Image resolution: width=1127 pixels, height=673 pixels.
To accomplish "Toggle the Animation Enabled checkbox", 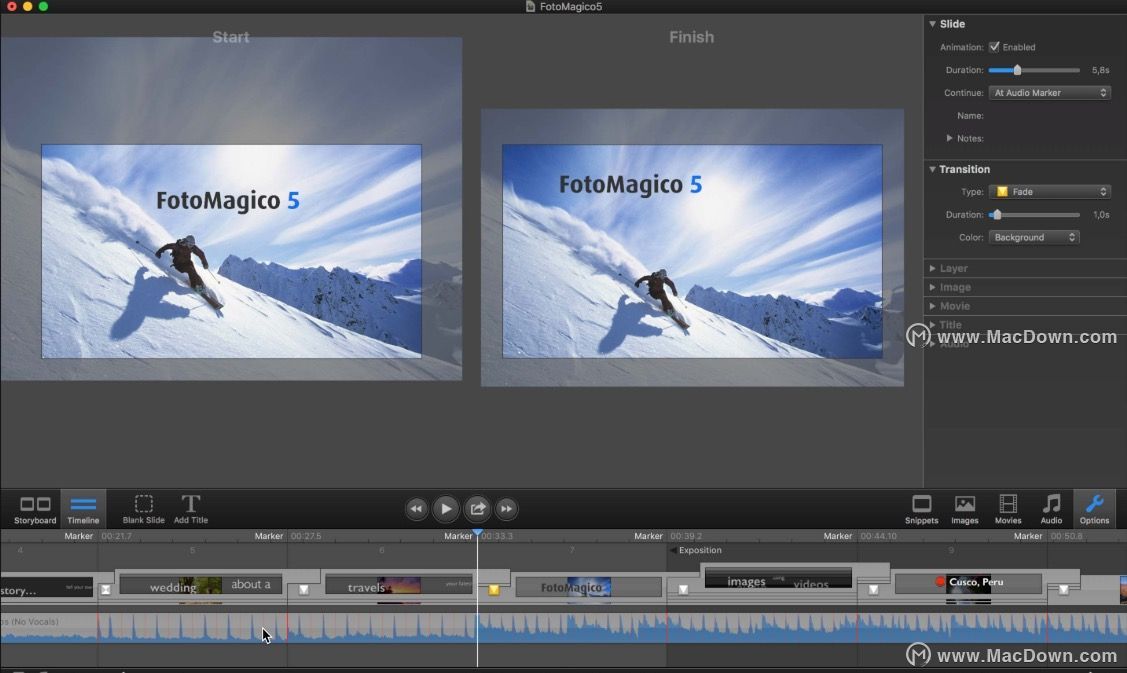I will (994, 47).
